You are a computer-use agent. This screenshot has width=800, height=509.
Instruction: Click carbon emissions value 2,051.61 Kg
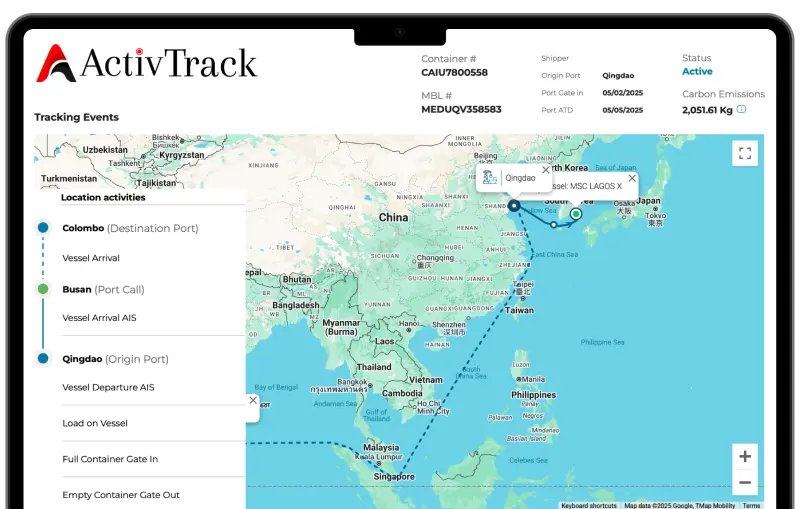707,110
